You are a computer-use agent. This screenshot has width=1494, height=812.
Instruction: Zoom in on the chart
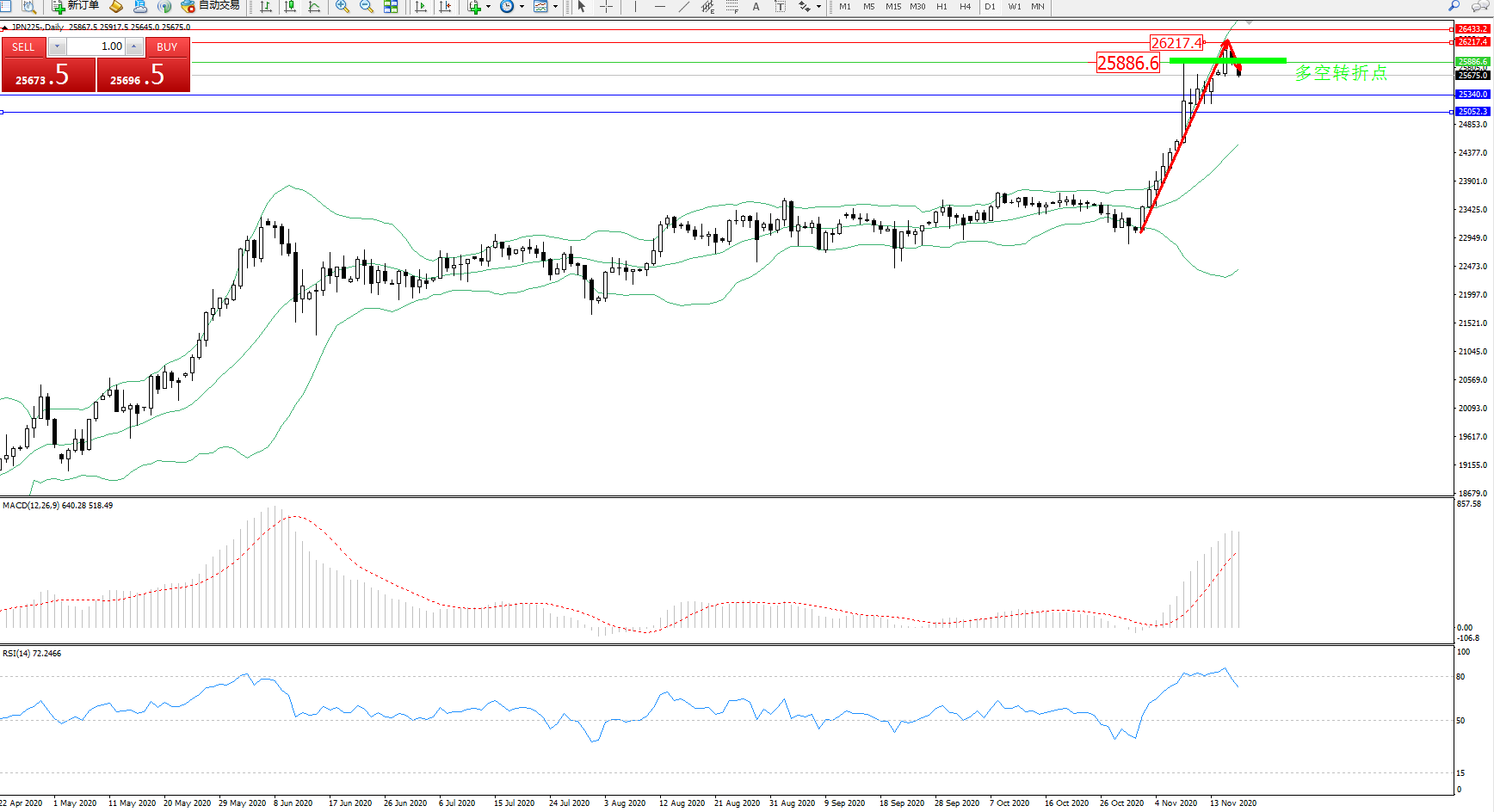(343, 7)
